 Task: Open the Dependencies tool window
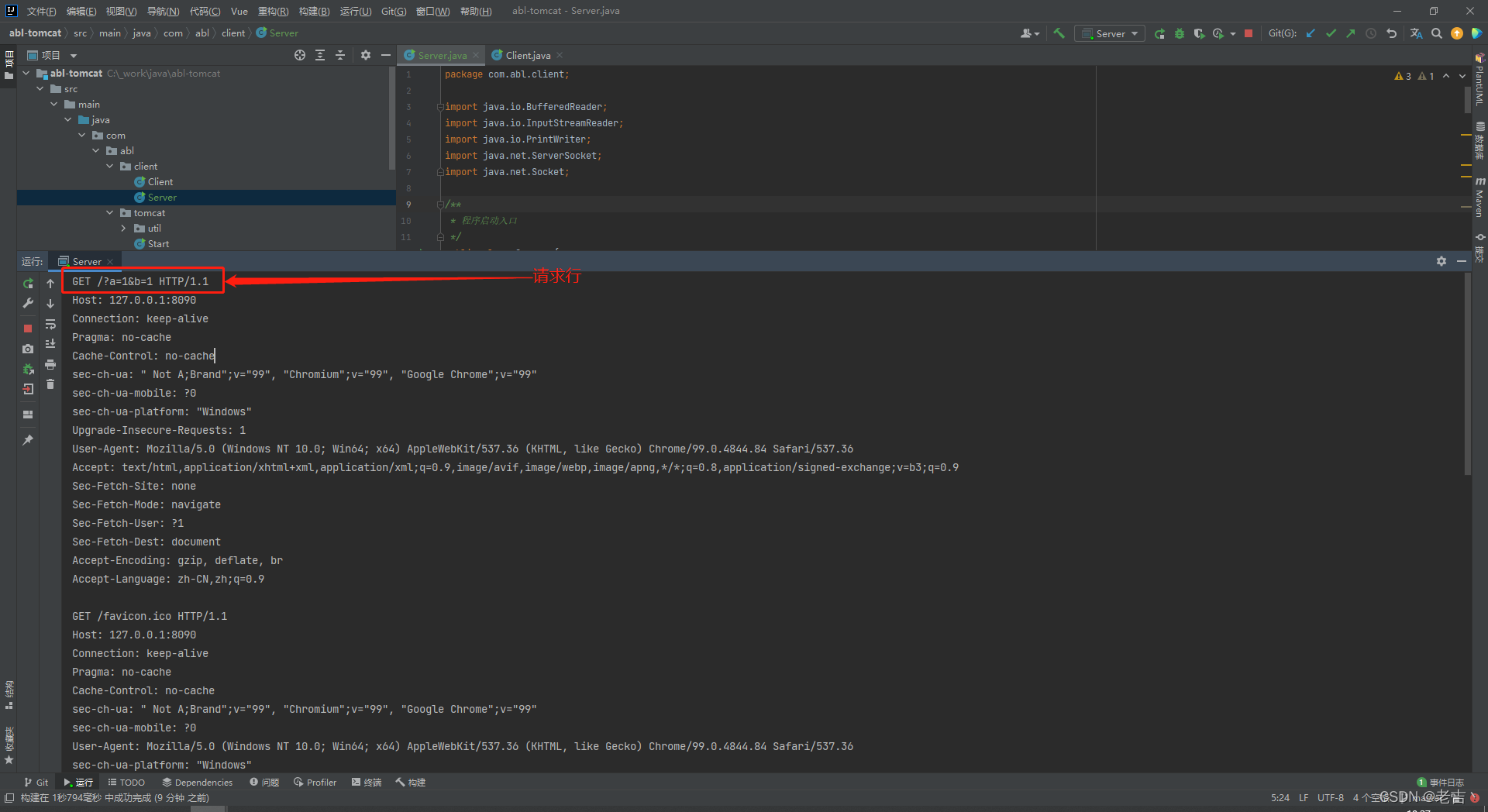coord(197,782)
